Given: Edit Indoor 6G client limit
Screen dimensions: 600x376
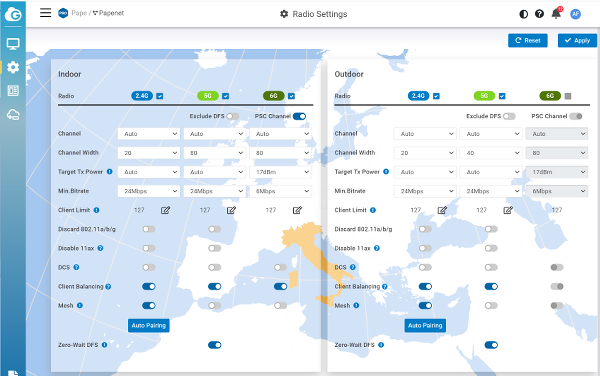Looking at the screenshot, I should [x=297, y=210].
